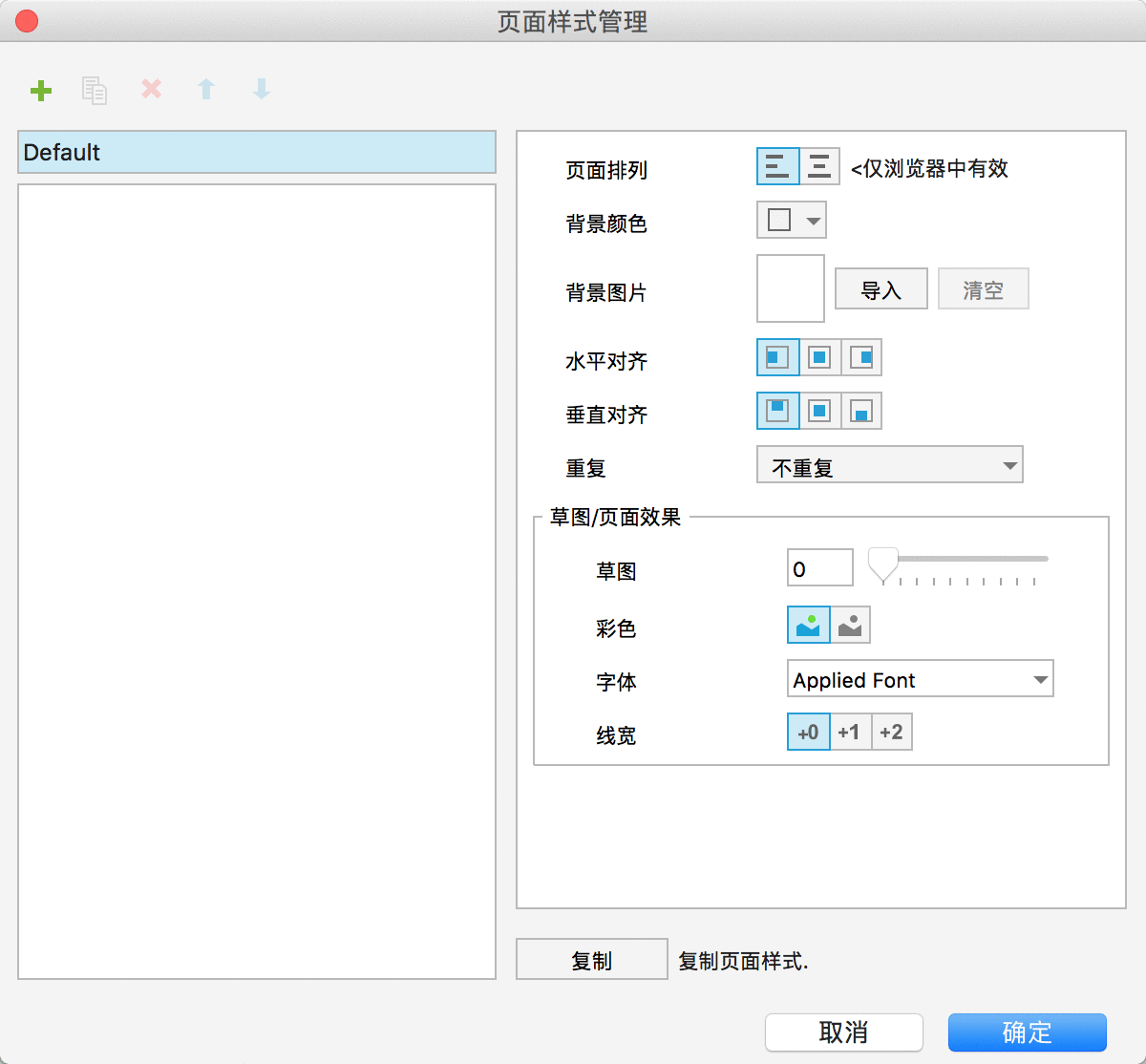This screenshot has height=1064, width=1146.
Task: Align background image horizontally left
Action: 777,357
